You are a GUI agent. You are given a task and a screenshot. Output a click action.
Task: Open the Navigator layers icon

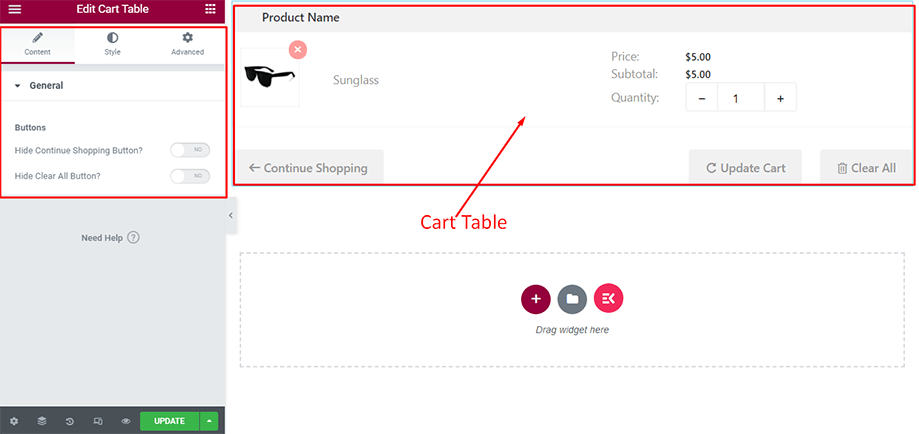[42, 421]
